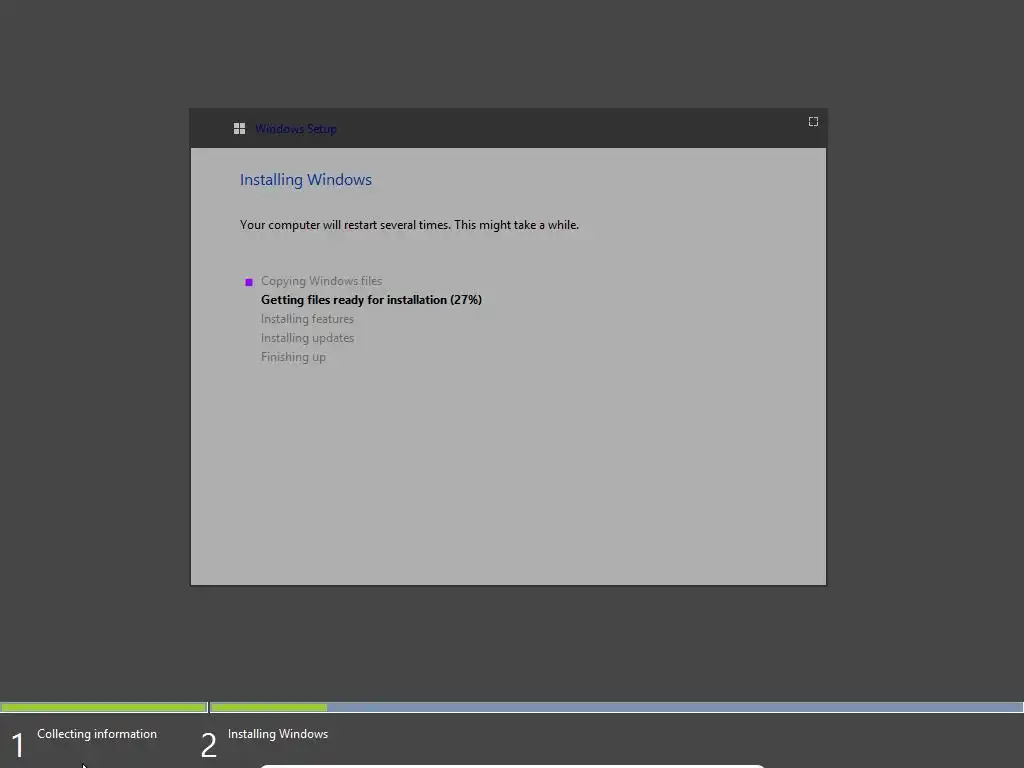Click the restart notice sentence
This screenshot has width=1024, height=768.
[409, 225]
